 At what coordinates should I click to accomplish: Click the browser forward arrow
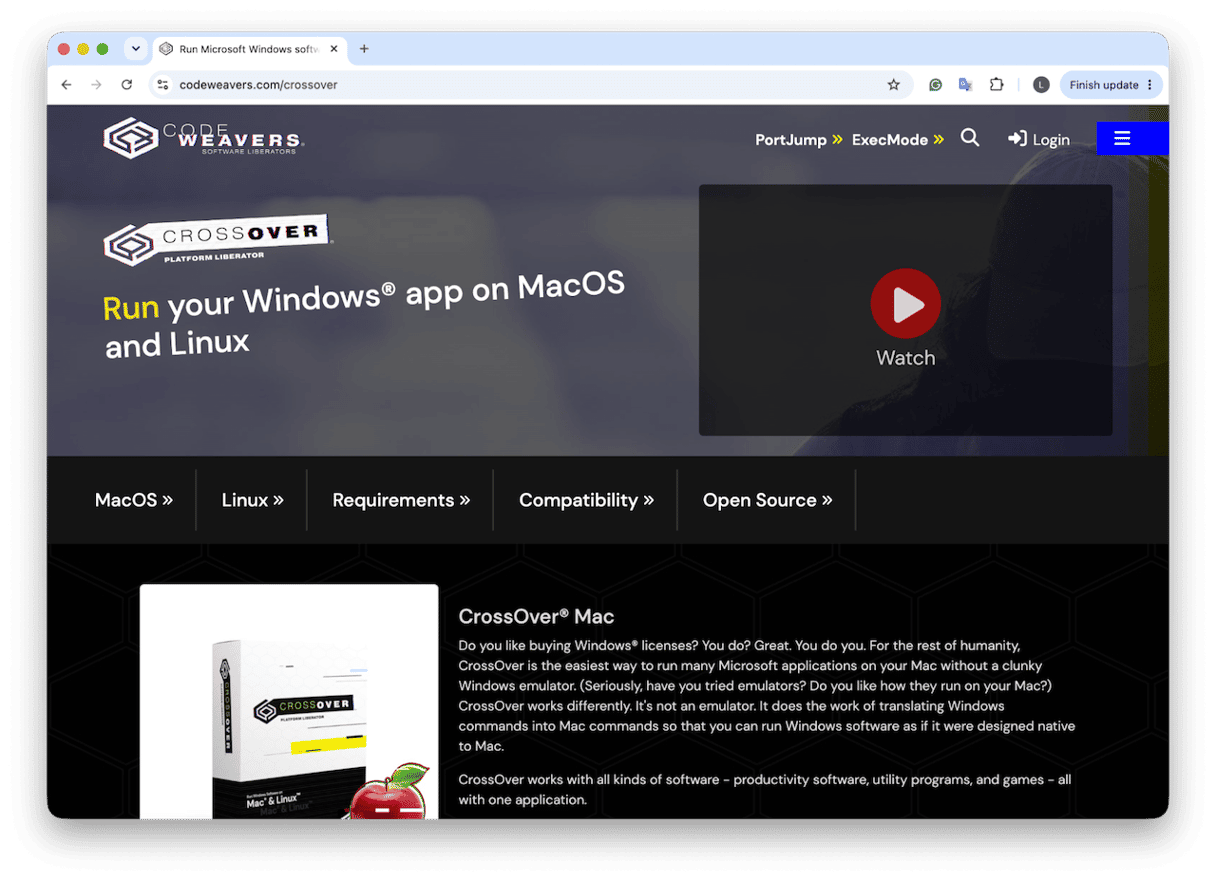[96, 85]
